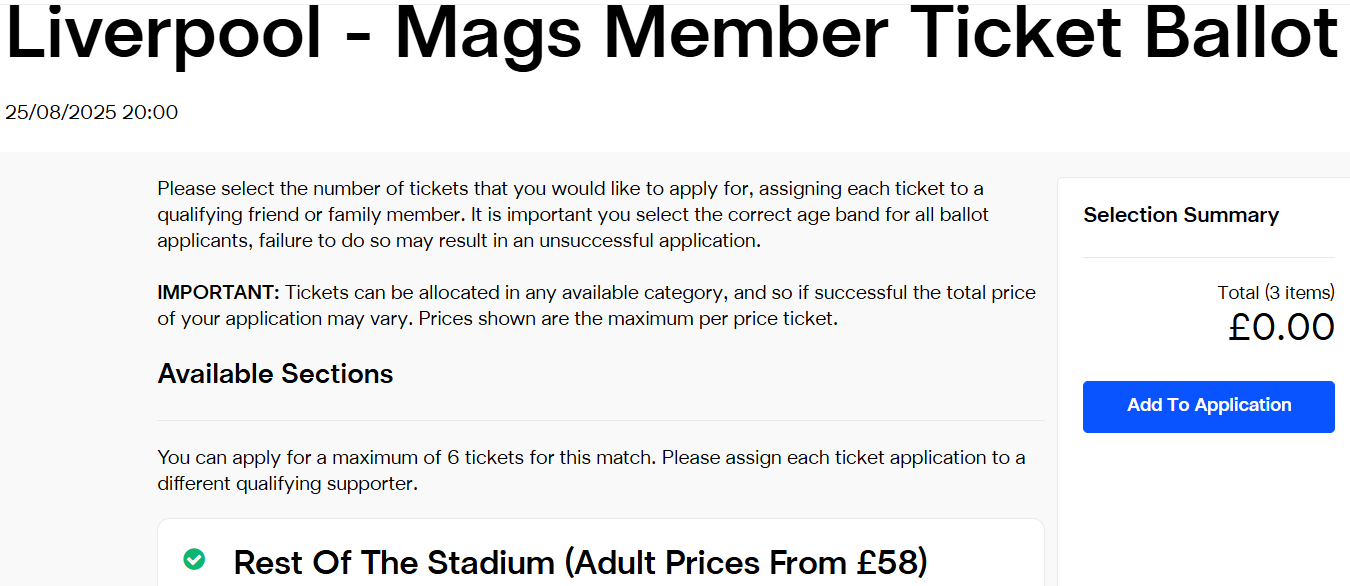1350x586 pixels.
Task: Collapse the Available Sections listing
Action: (x=275, y=373)
